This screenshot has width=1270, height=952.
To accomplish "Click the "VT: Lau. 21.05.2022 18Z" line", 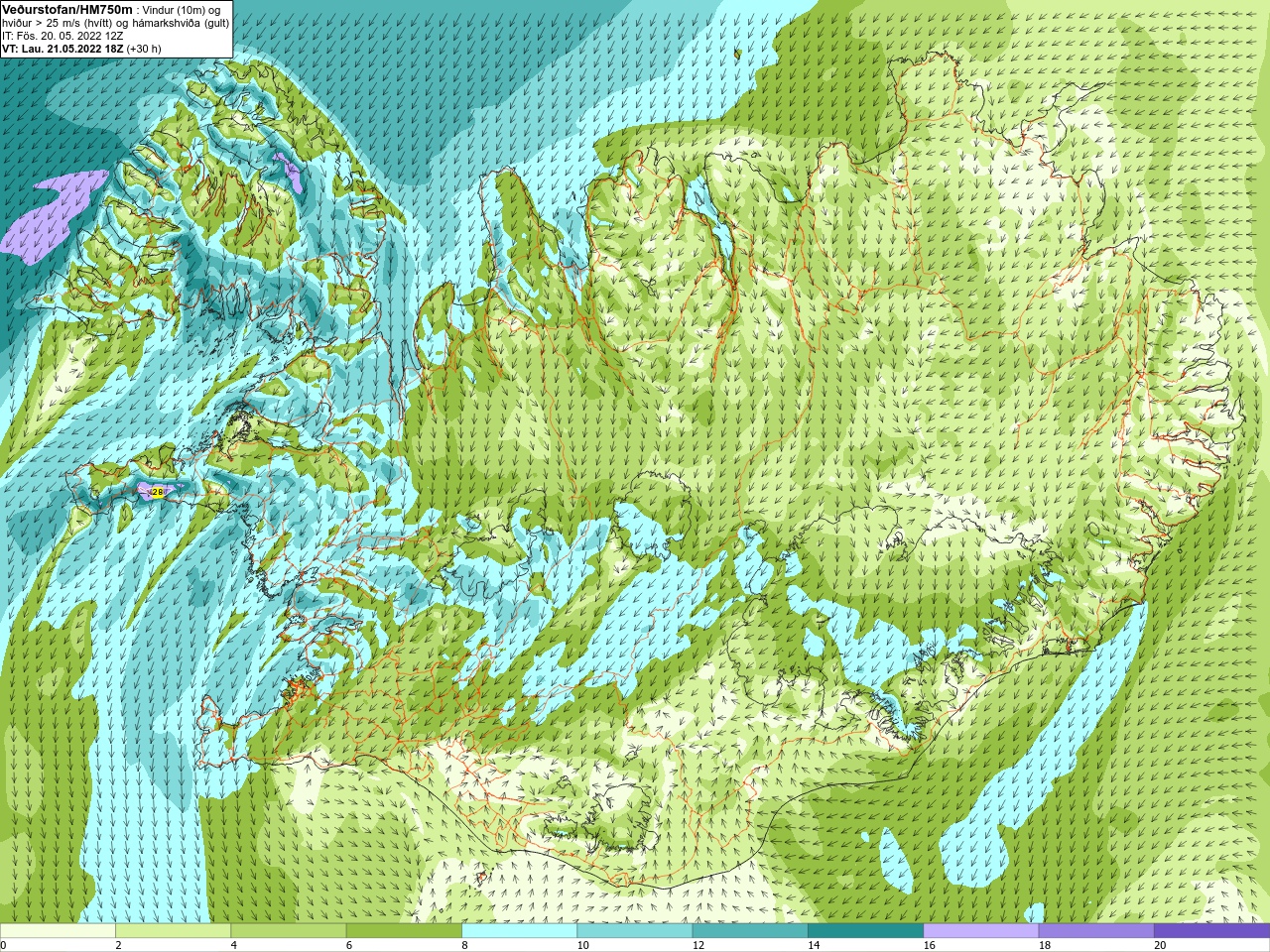I will click(63, 49).
